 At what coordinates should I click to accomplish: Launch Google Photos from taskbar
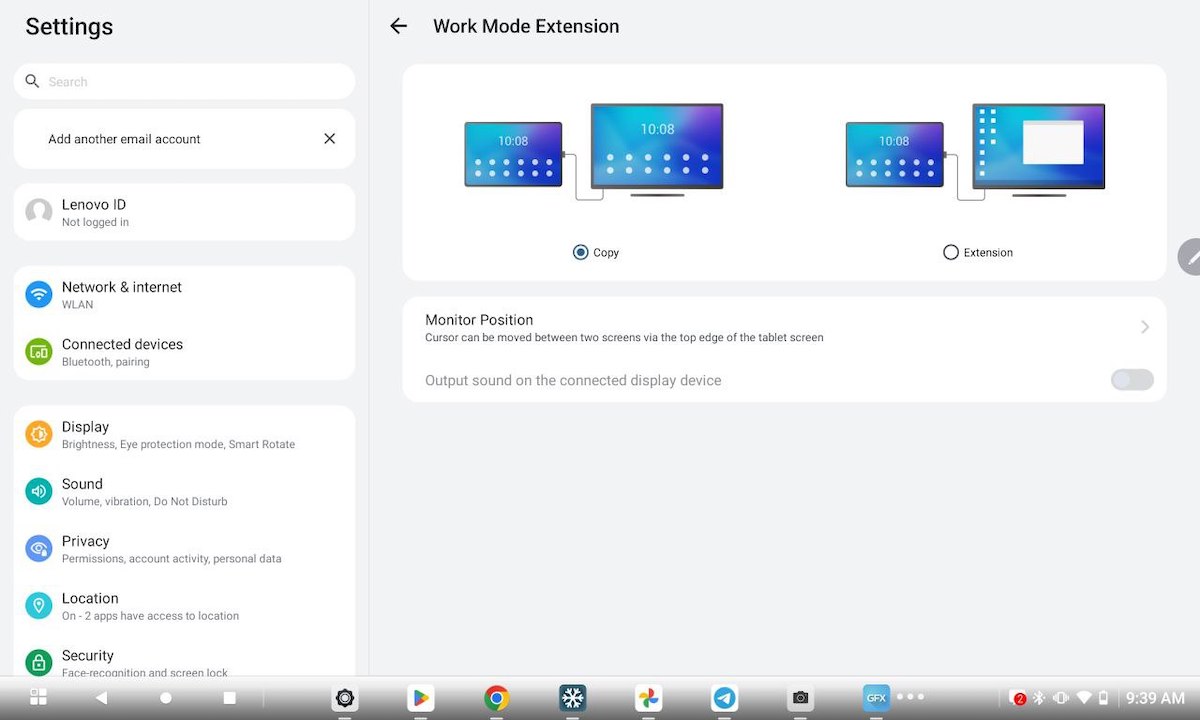click(x=649, y=698)
